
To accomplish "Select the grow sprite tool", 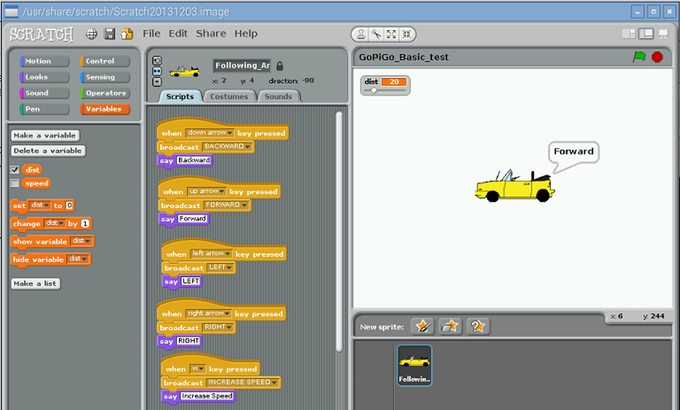I will pos(391,34).
